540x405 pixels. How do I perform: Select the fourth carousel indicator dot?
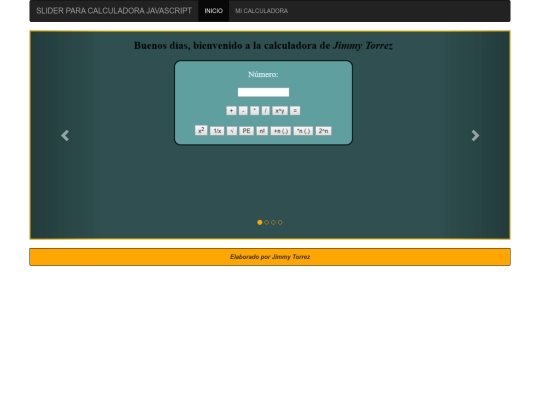click(x=280, y=222)
